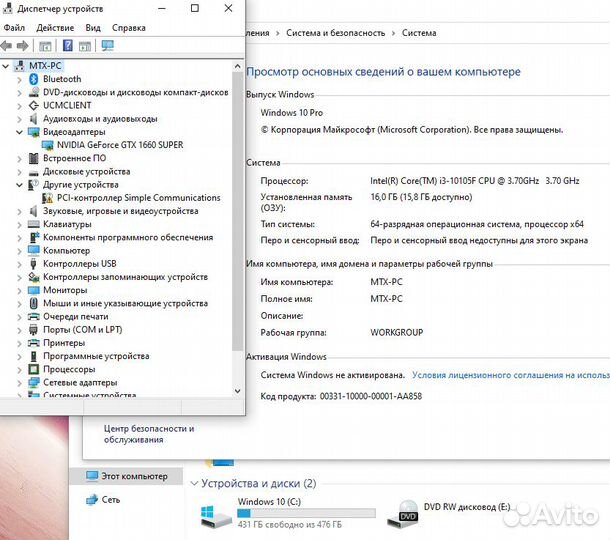Click the Мыши mouse icon
Screen dimensions: 610x540
(34, 303)
